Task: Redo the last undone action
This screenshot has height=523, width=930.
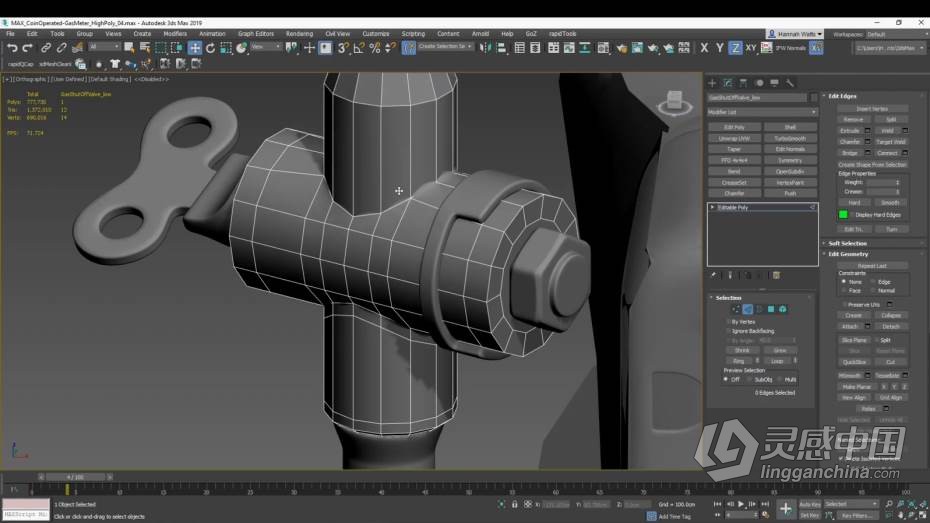Action: 27,48
